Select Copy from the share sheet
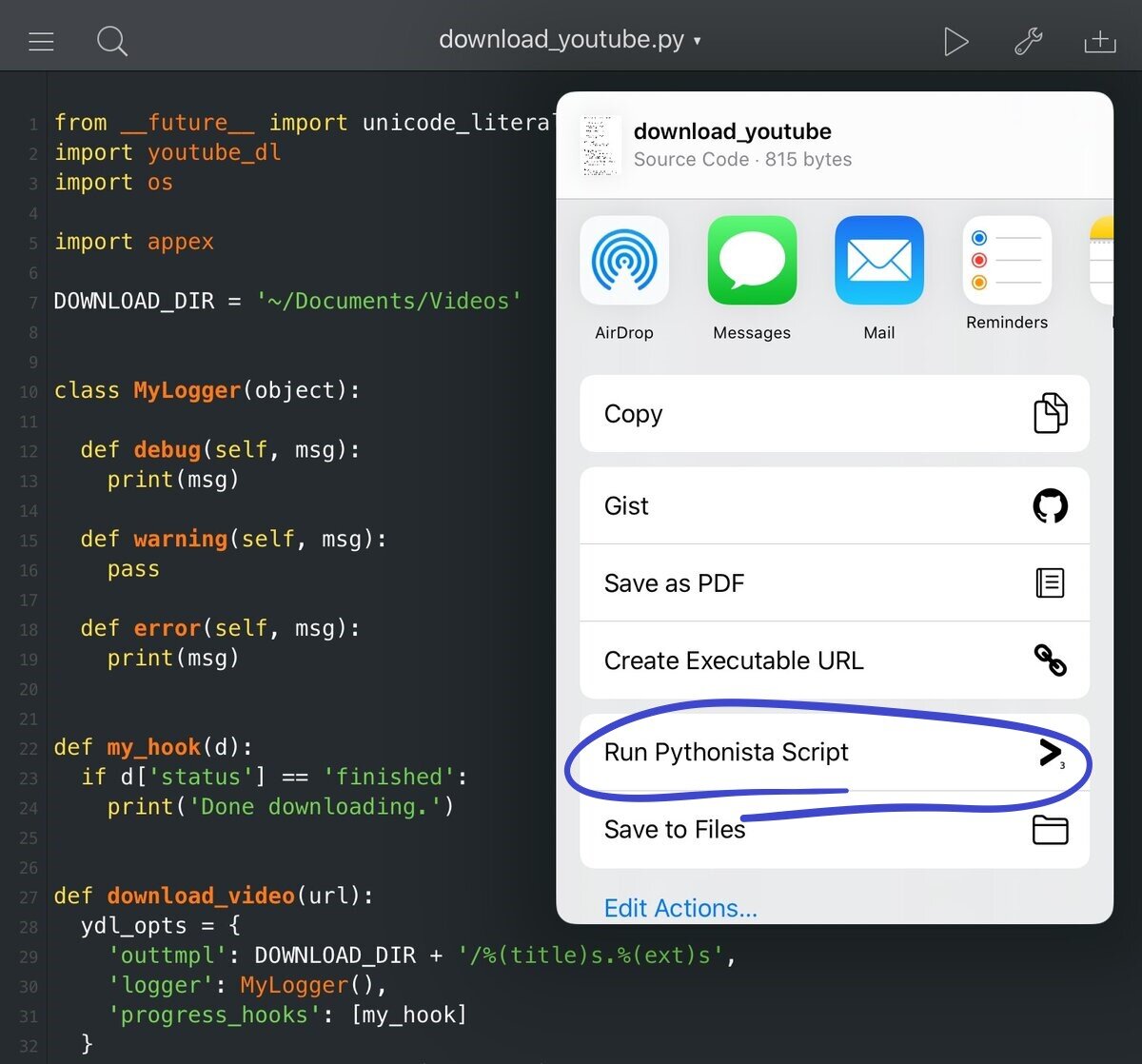 pos(834,414)
